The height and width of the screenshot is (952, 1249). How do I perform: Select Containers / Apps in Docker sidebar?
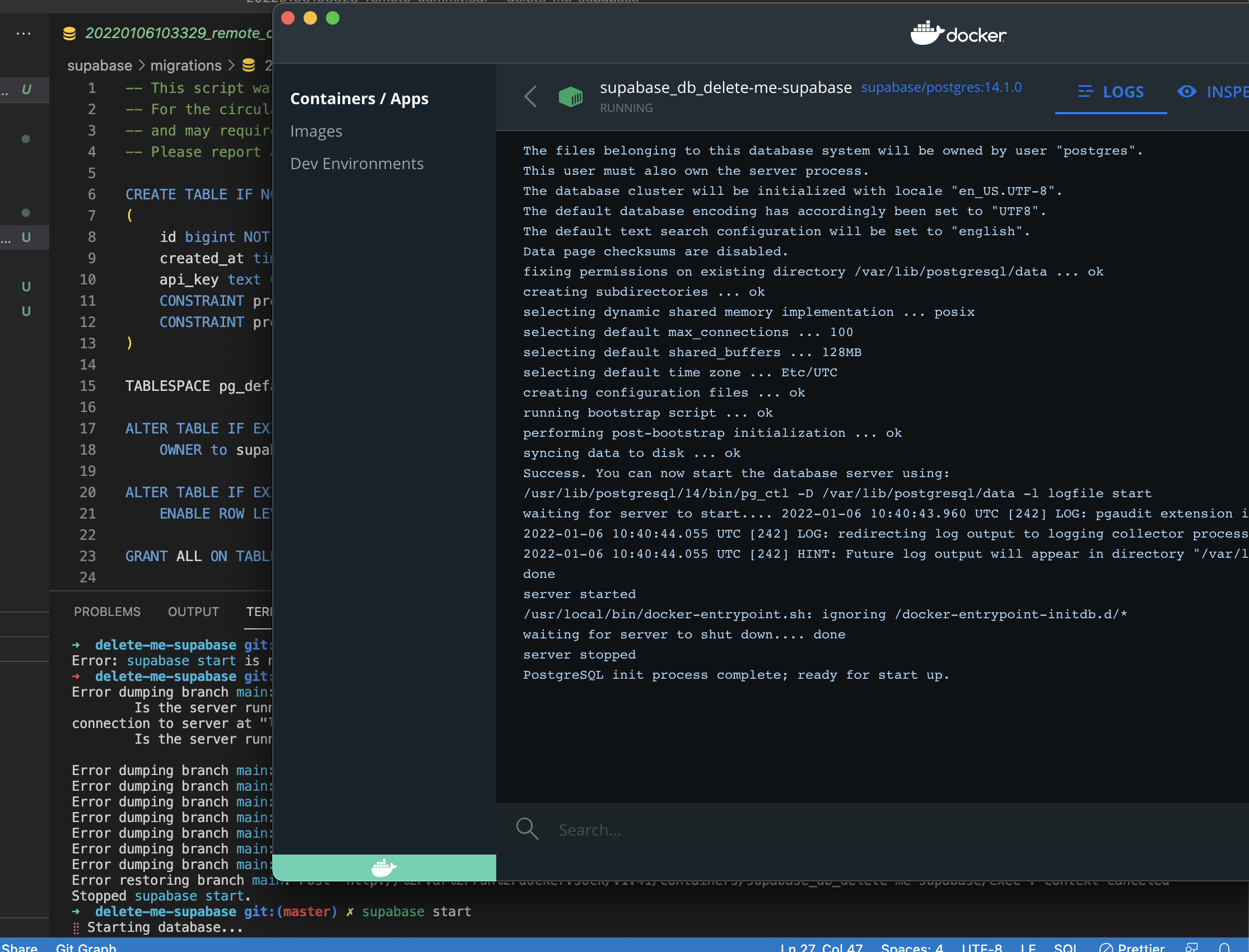pyautogui.click(x=359, y=99)
